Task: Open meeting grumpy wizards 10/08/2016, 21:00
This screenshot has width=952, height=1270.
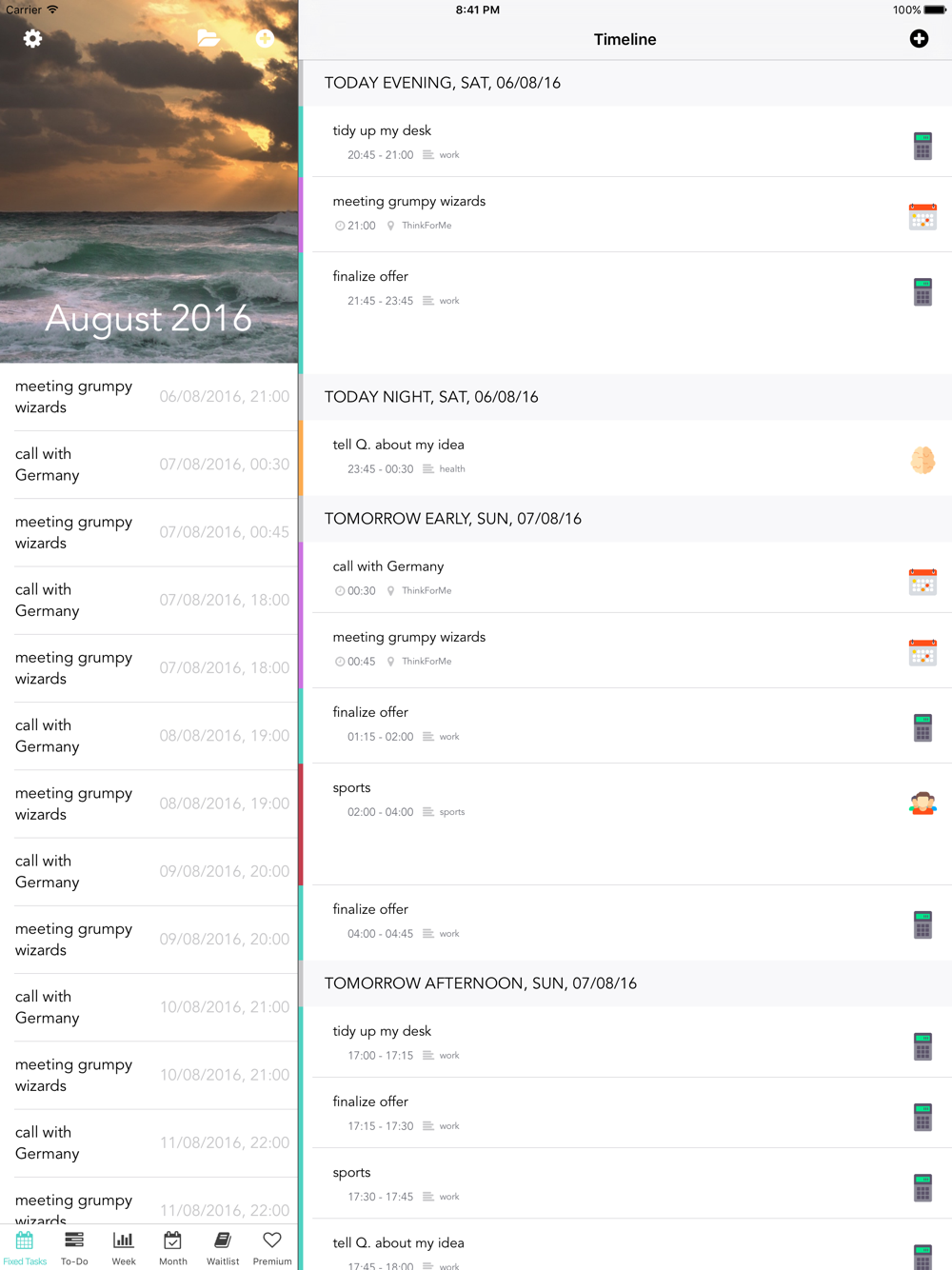Action: pos(149,1075)
